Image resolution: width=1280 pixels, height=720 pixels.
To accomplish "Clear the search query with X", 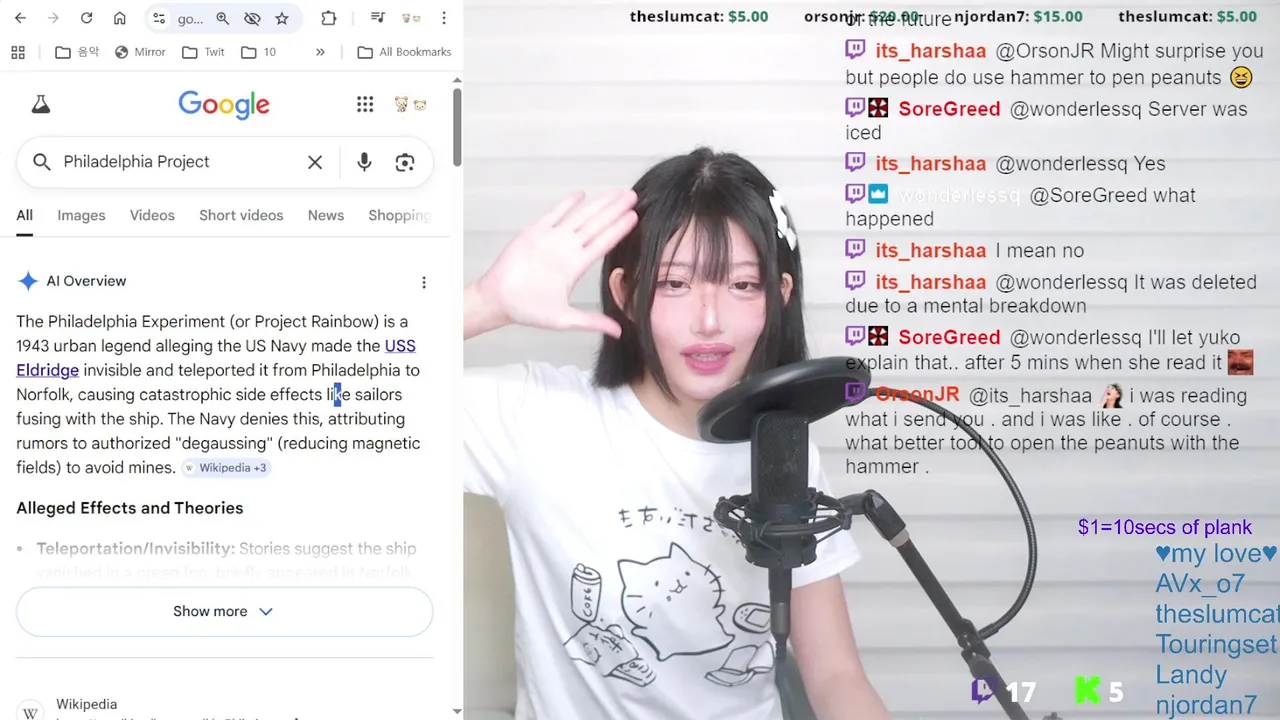I will (315, 162).
